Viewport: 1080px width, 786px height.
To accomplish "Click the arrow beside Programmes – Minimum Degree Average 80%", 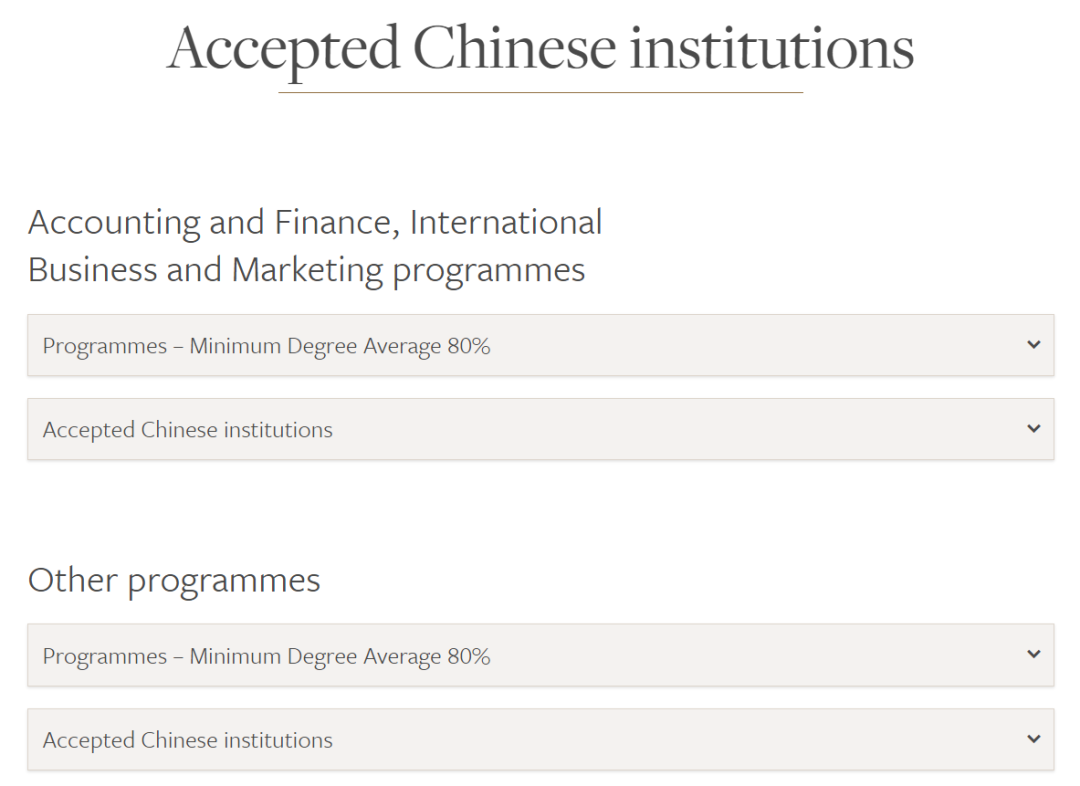I will (1035, 344).
